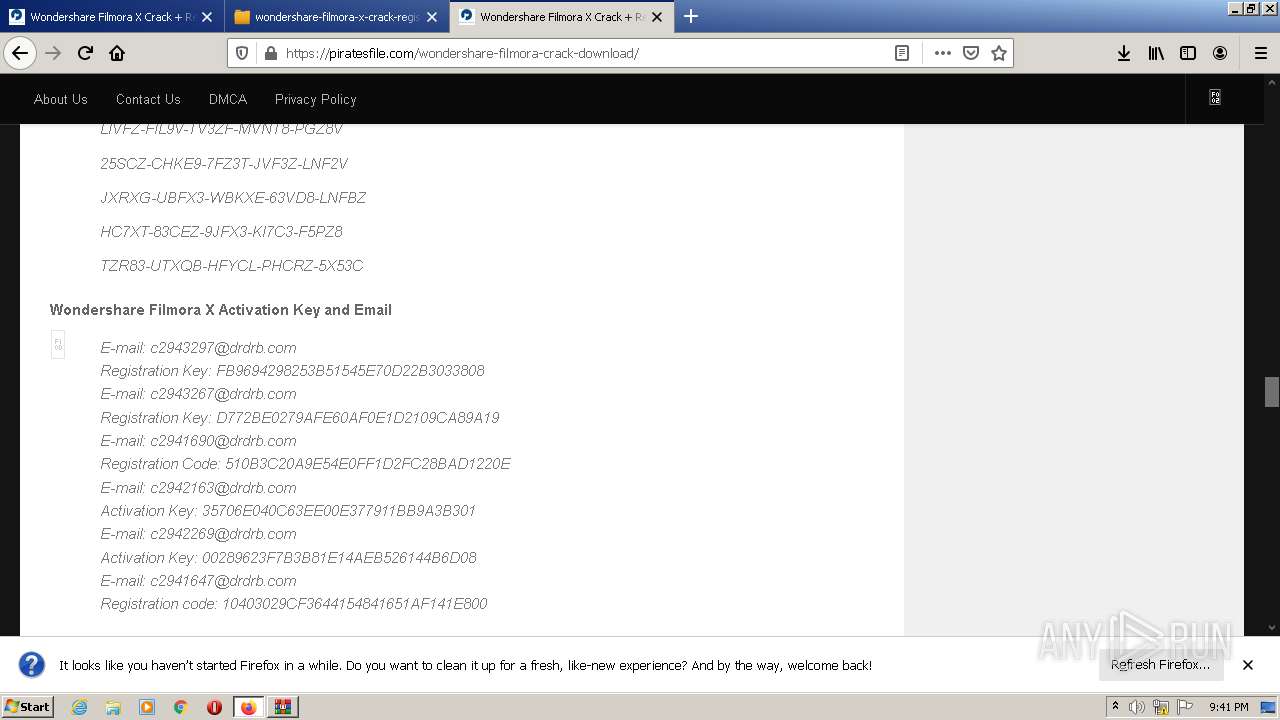1280x720 pixels.
Task: Click email c2942269@drdrb.com
Action: [x=223, y=534]
